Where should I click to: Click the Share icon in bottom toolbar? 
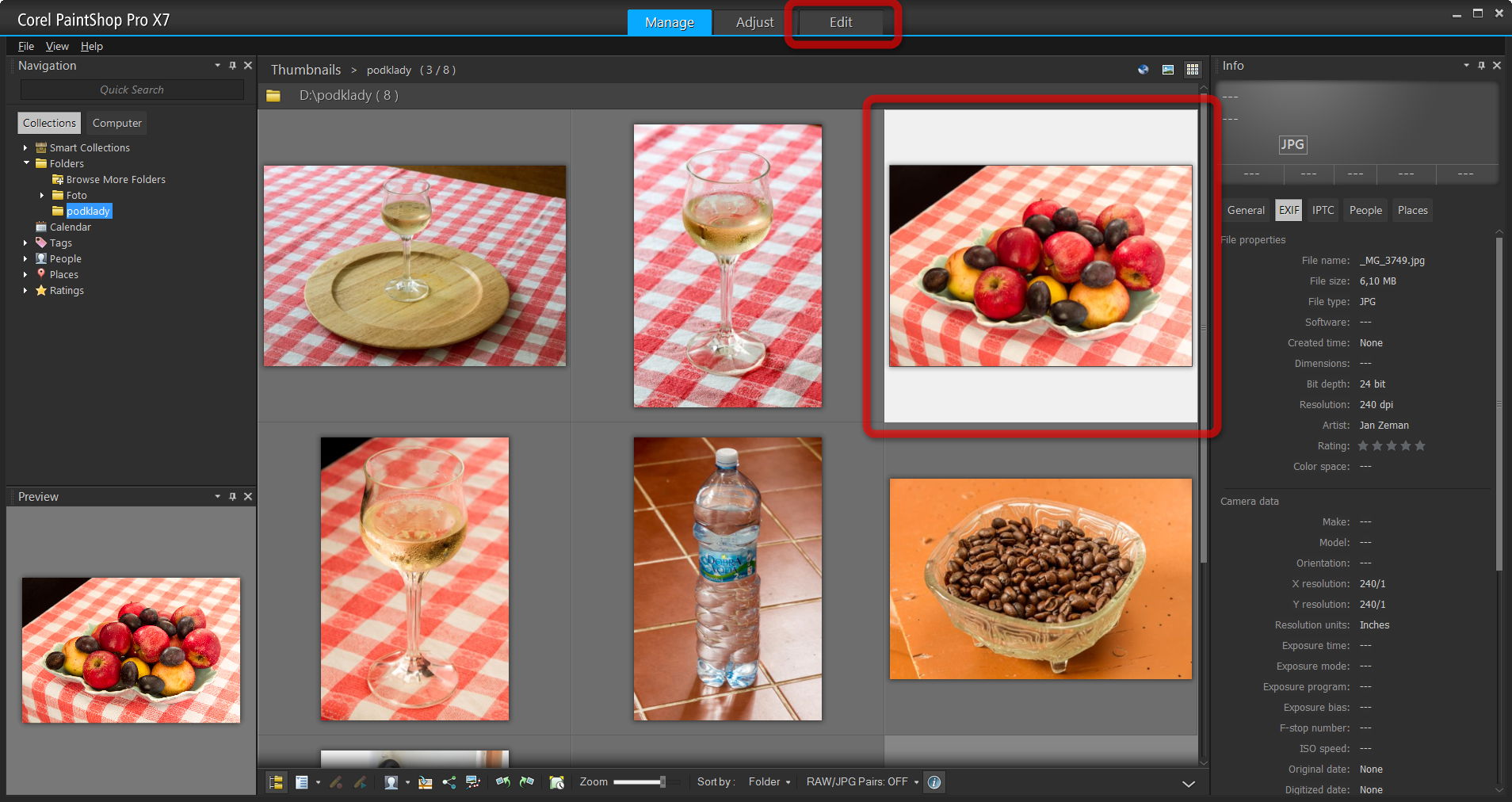coord(449,782)
